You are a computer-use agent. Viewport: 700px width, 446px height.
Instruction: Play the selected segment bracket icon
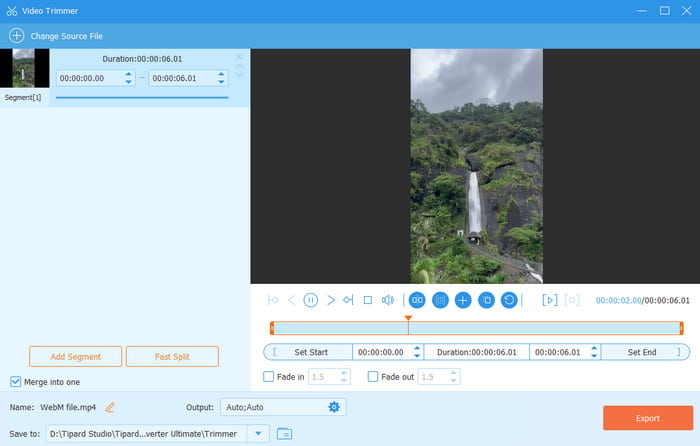click(x=550, y=300)
